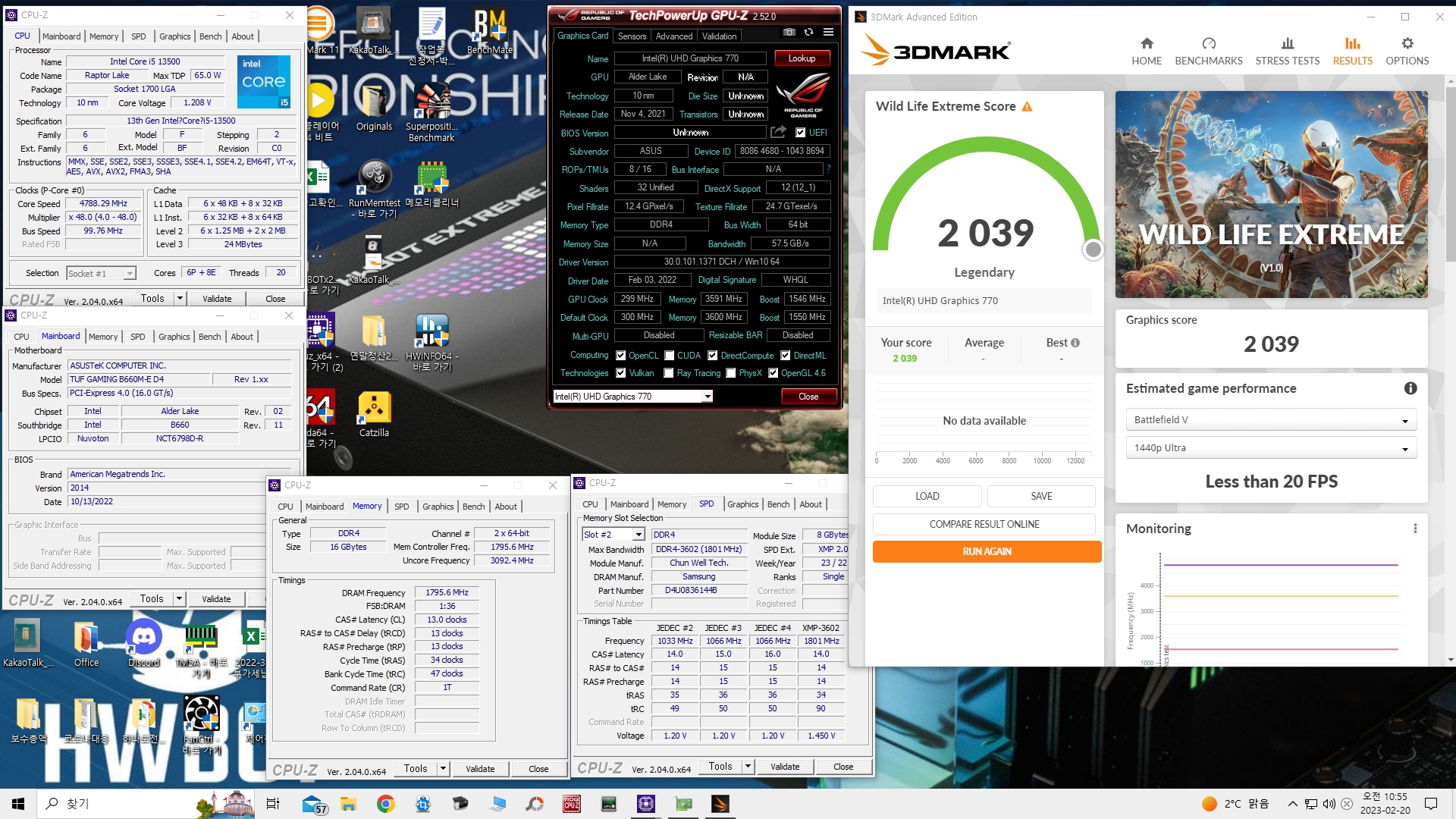
Task: Open the Discord desktop shortcut
Action: coord(144,644)
